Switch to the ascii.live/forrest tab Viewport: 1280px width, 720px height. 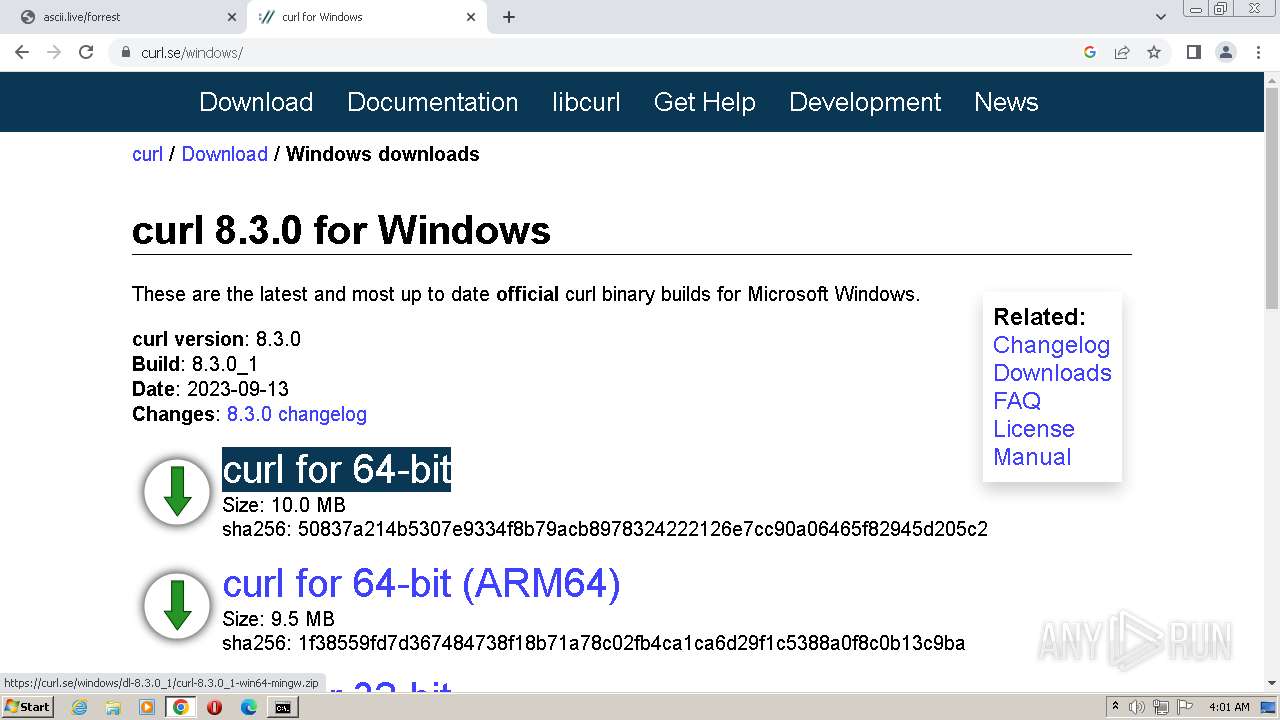(123, 17)
